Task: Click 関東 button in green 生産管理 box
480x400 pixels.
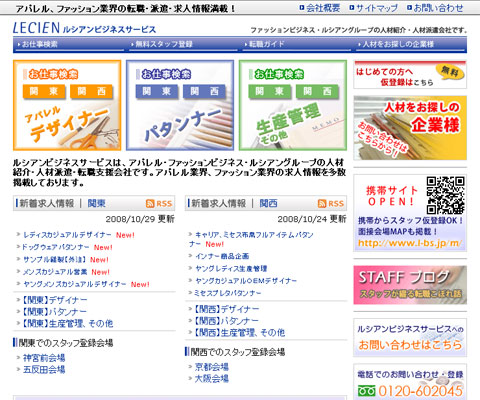Action: (270, 92)
